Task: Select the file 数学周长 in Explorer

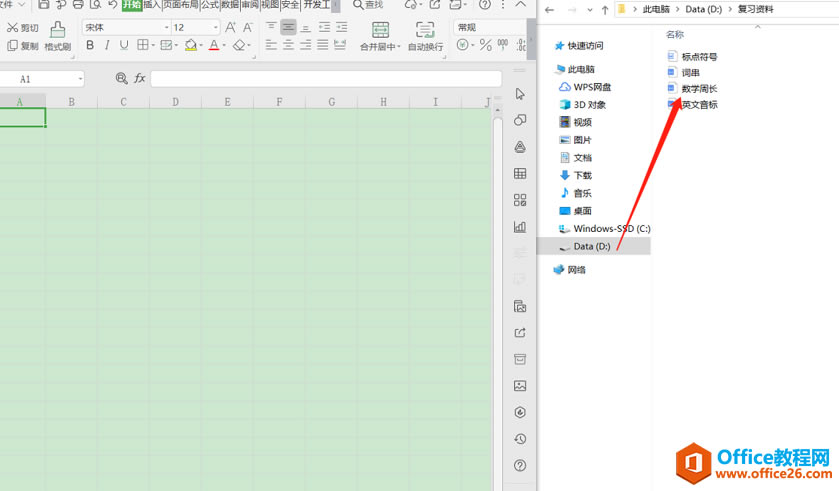Action: coord(692,88)
